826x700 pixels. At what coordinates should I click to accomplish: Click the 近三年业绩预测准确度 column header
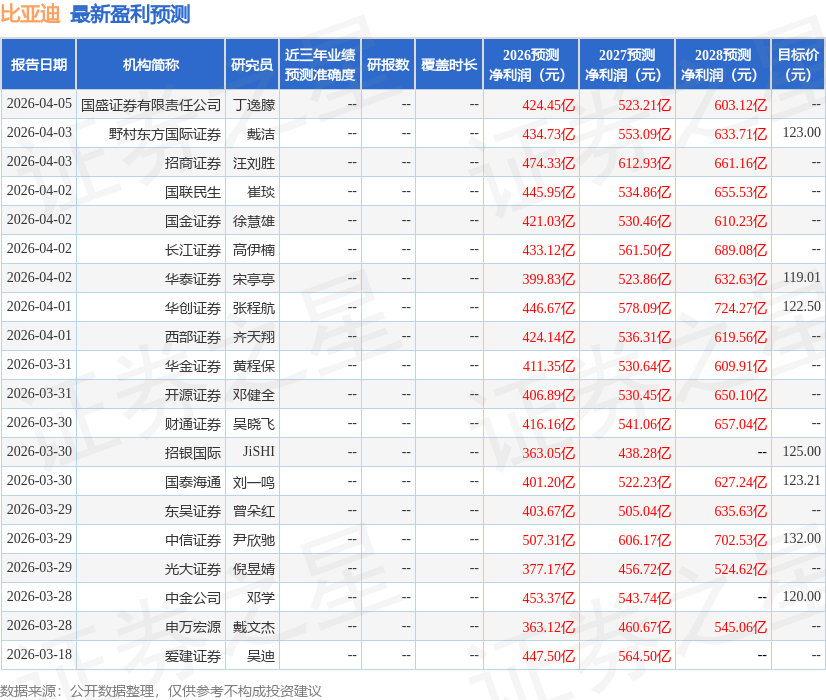click(x=319, y=65)
